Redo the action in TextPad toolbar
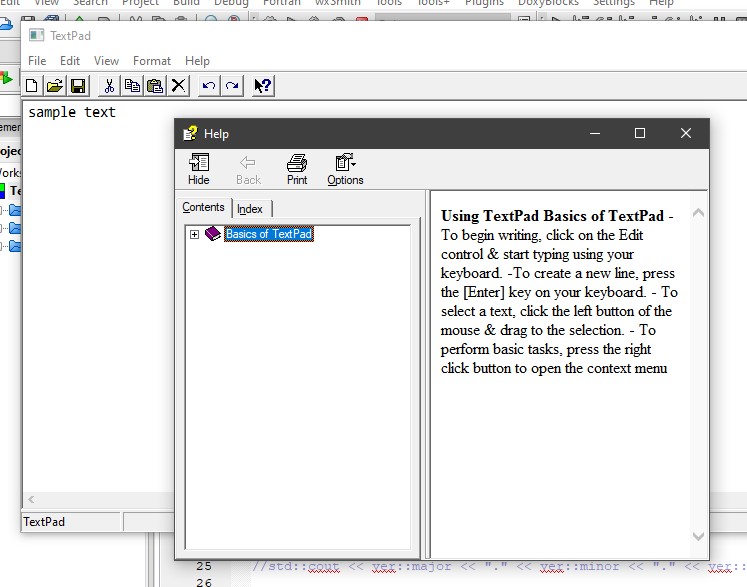 tap(232, 86)
